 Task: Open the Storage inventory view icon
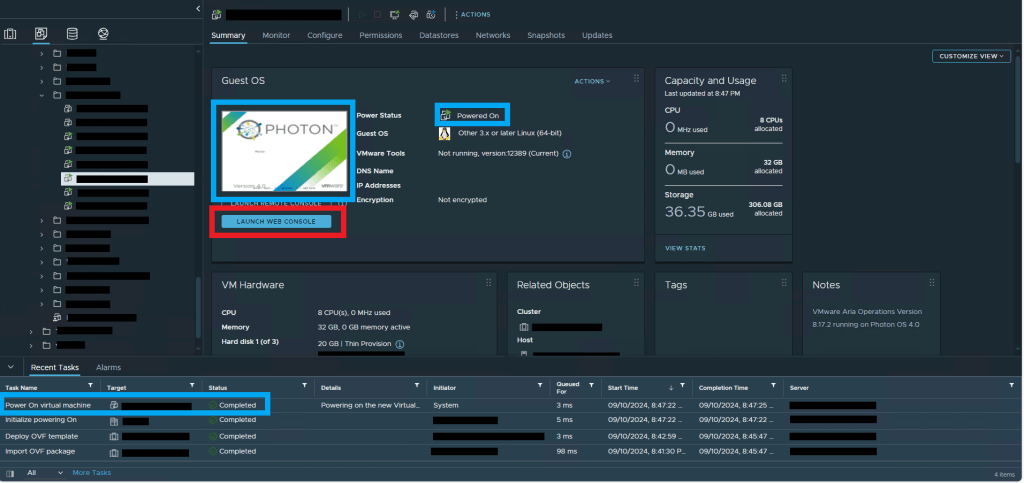(71, 34)
